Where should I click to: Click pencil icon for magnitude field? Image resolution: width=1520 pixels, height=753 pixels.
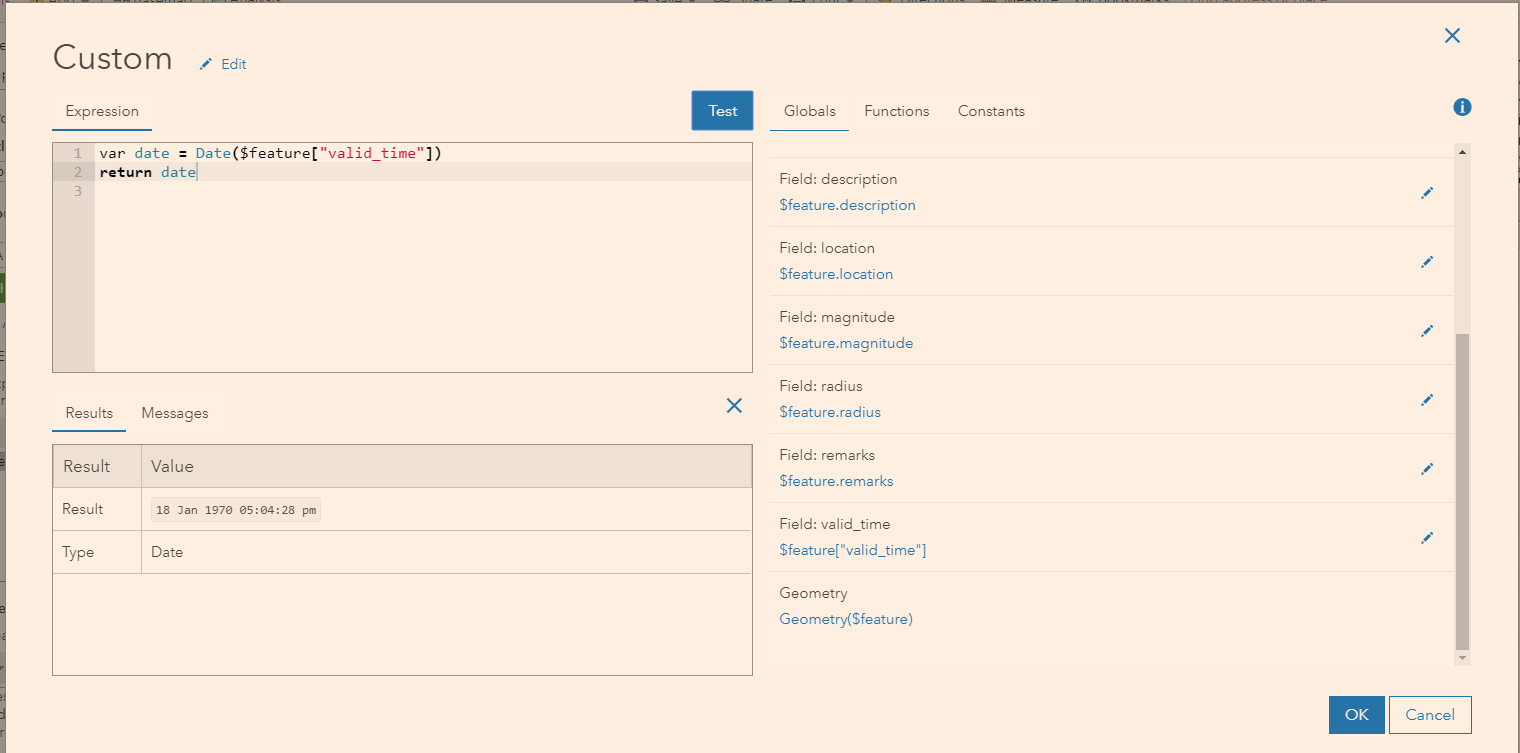(x=1427, y=331)
